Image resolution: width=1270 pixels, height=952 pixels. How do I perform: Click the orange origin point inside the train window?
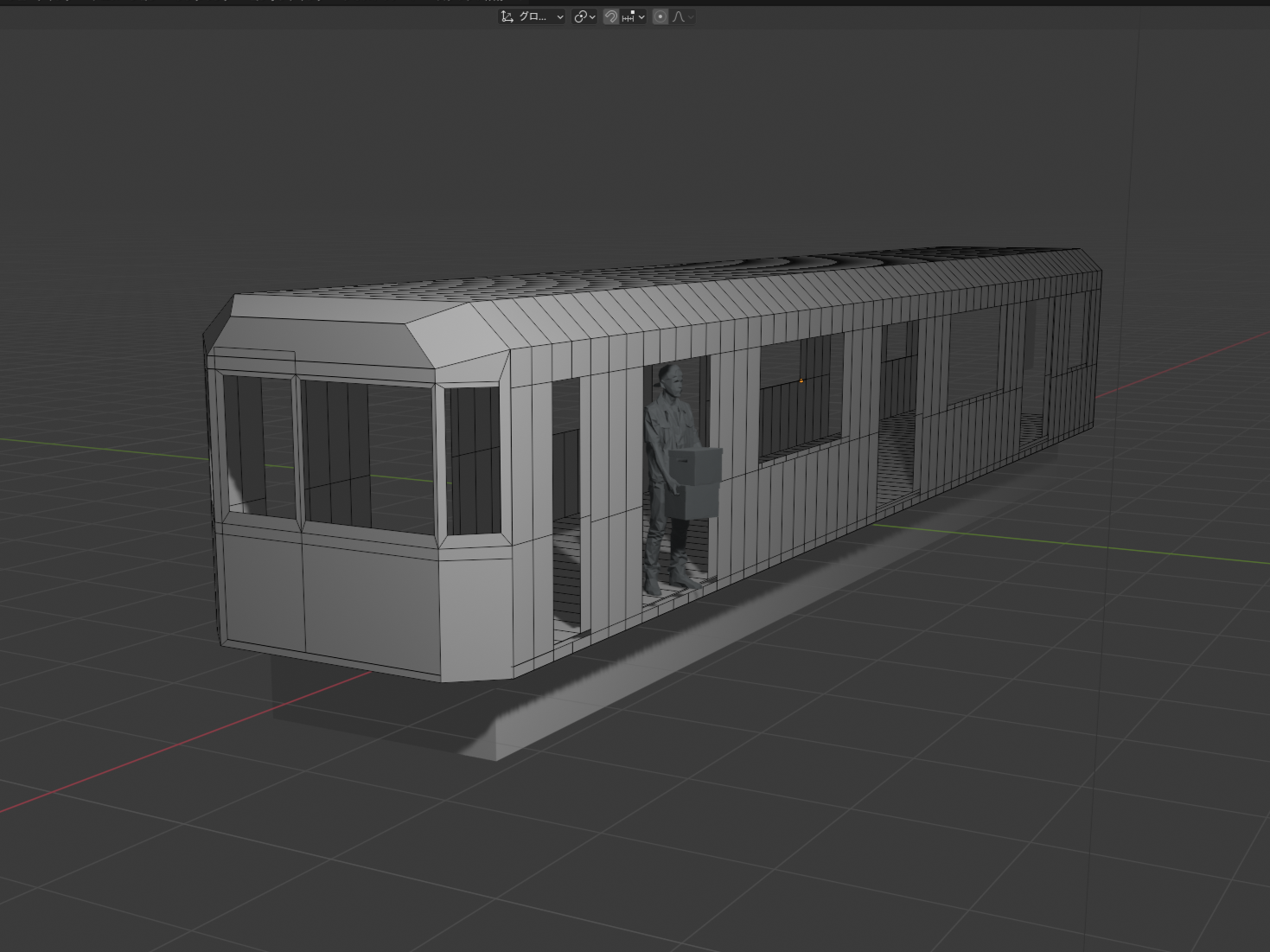[801, 380]
